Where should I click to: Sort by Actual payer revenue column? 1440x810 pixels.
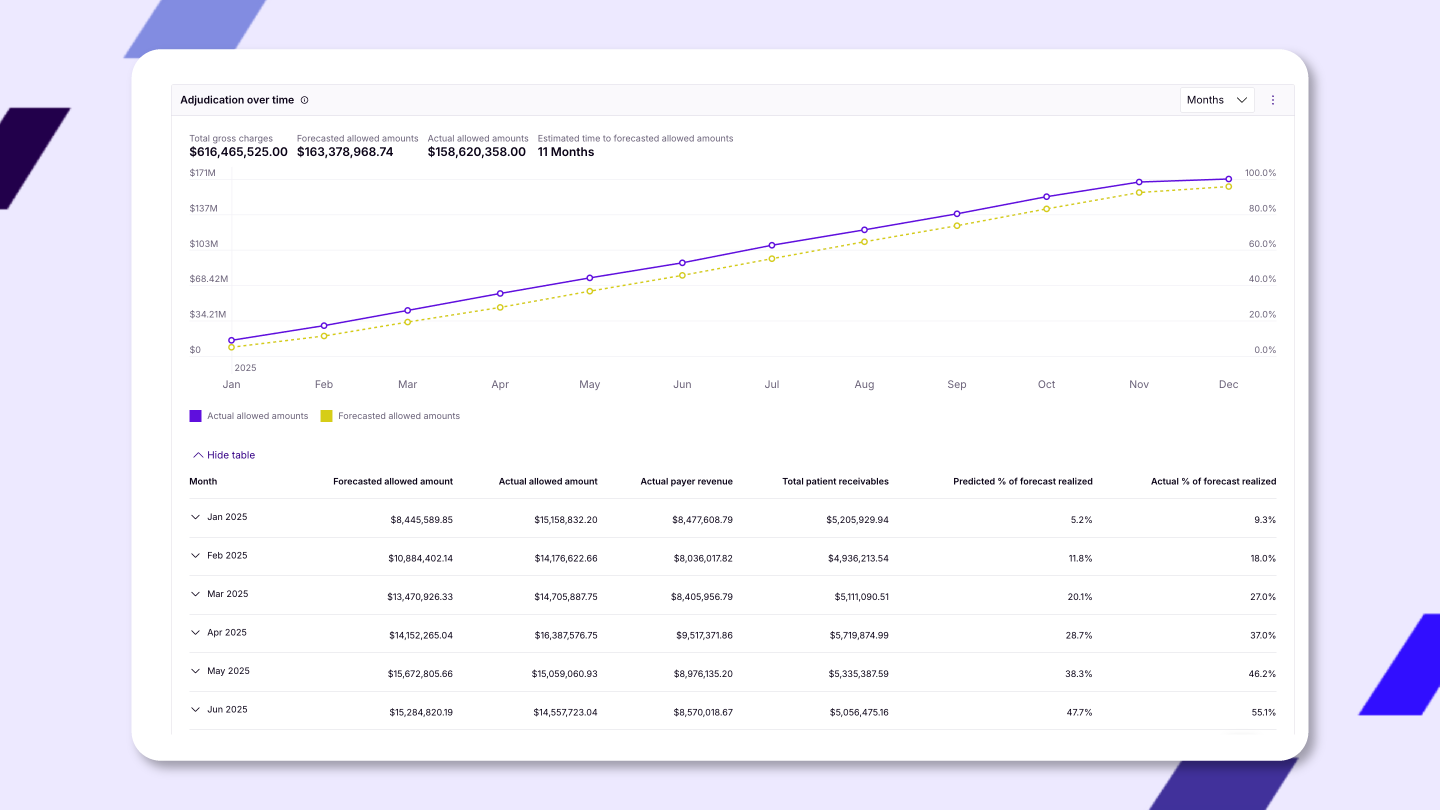(686, 481)
